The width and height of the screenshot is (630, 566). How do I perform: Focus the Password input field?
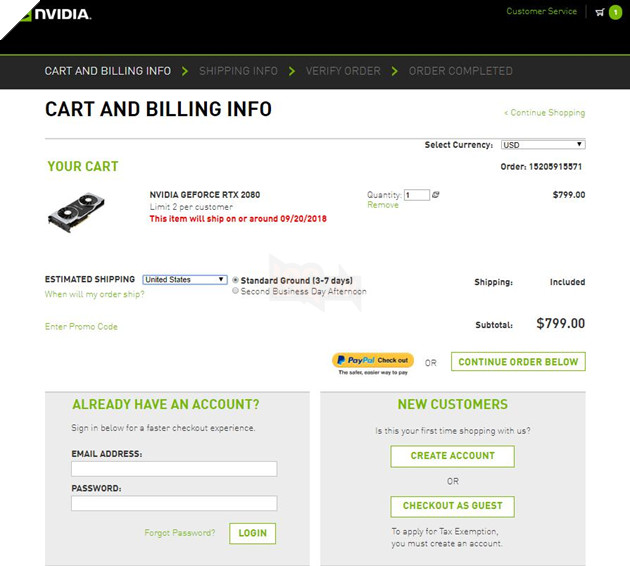coord(174,504)
